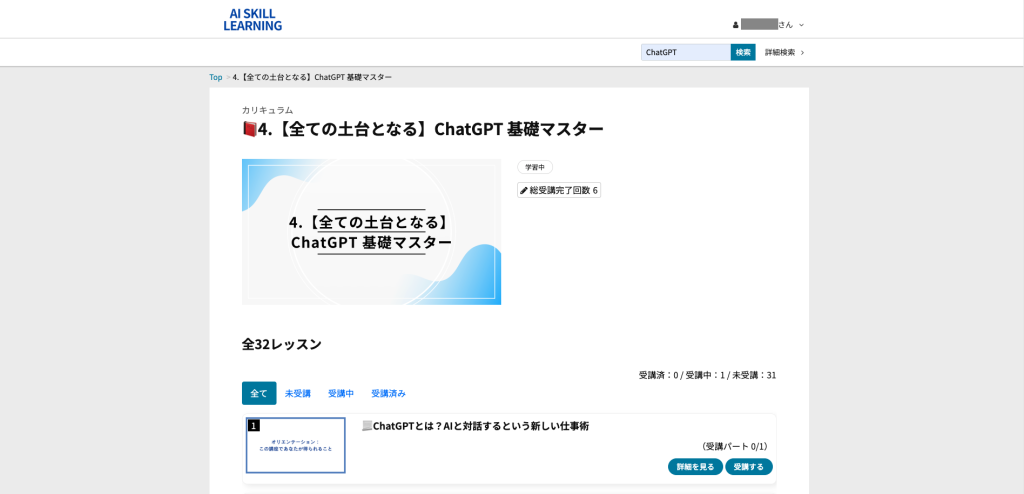
Task: Expand the user account dropdown chevron
Action: (x=801, y=25)
